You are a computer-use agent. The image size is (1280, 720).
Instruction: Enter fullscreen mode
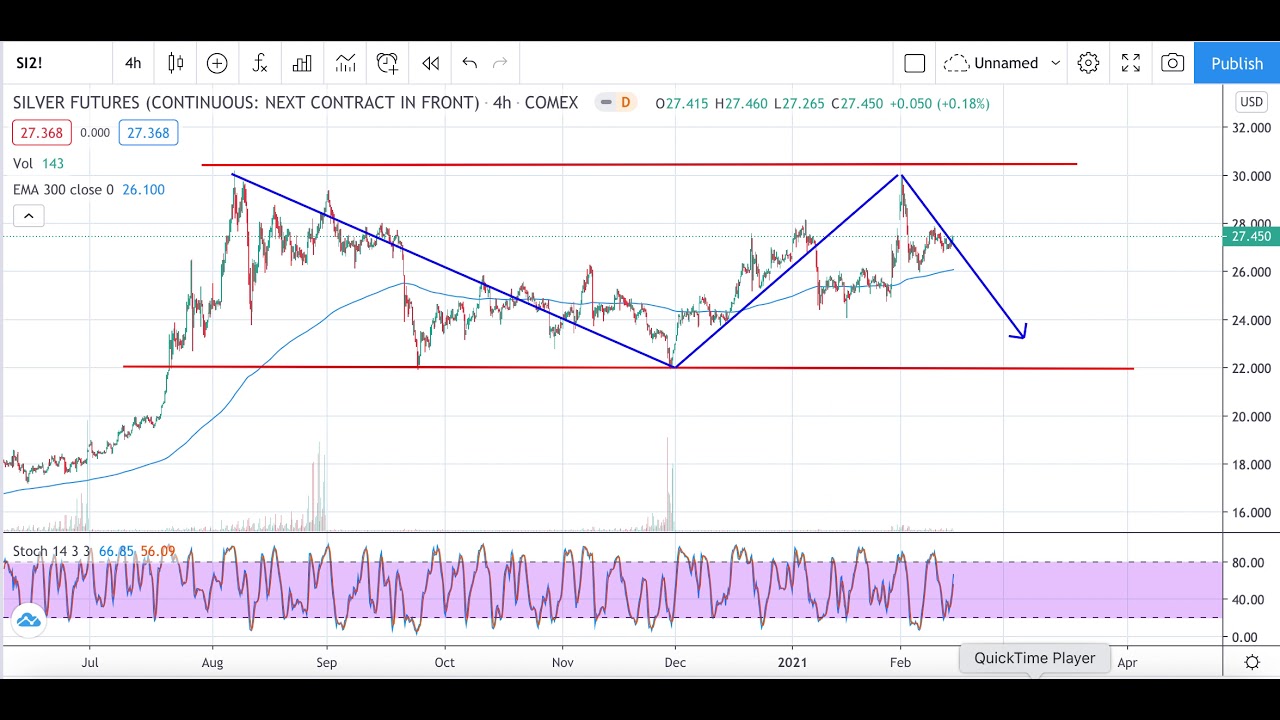point(1131,63)
